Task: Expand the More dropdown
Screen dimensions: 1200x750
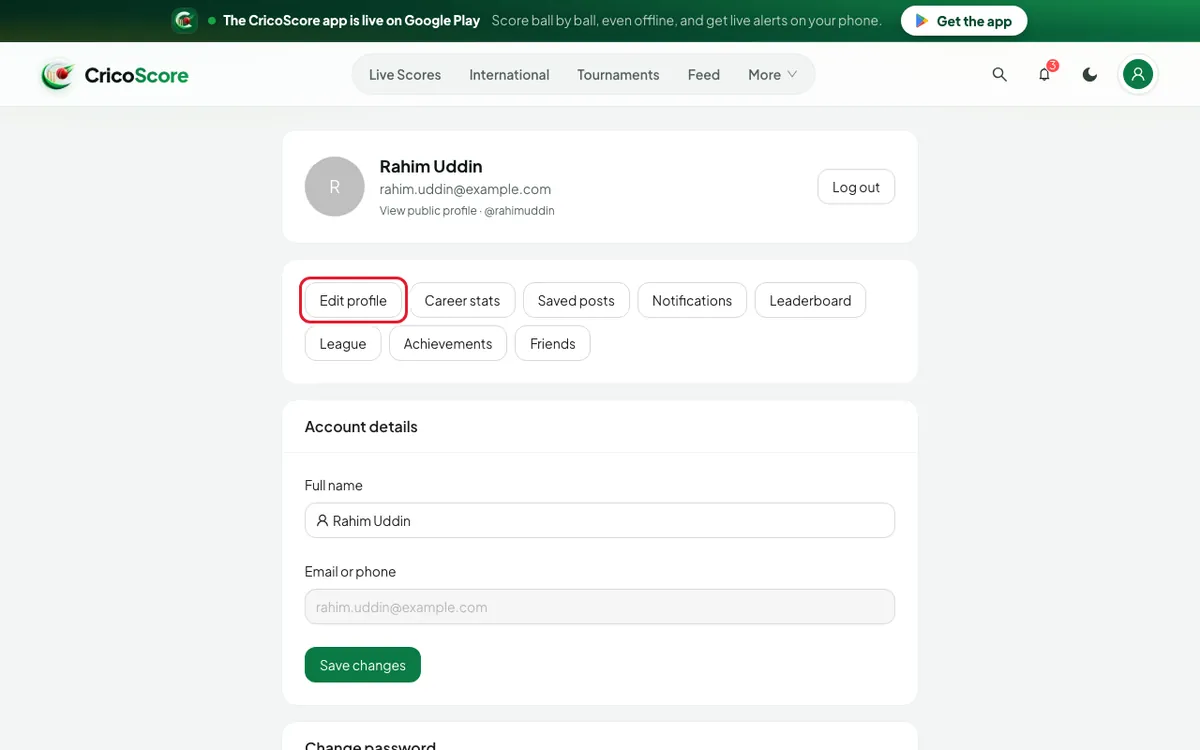Action: (773, 75)
